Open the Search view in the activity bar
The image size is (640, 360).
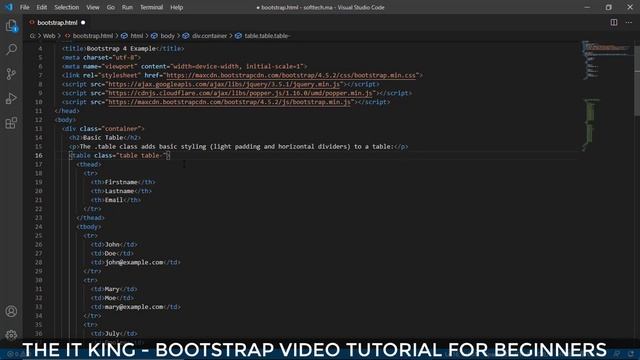tap(11, 49)
